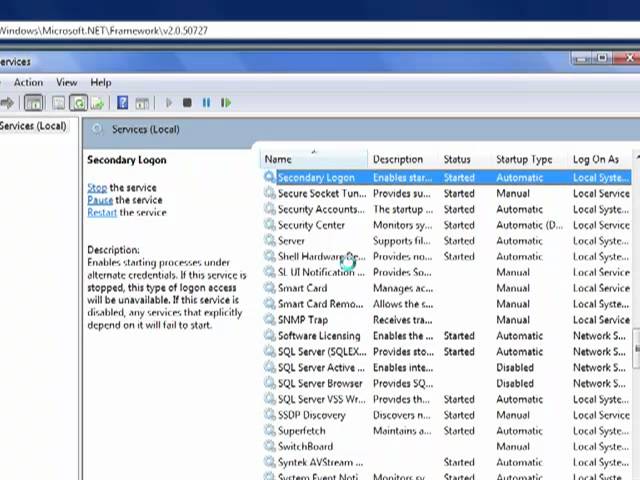This screenshot has height=480, width=640.
Task: Select the SNMP Trap service
Action: [447, 320]
